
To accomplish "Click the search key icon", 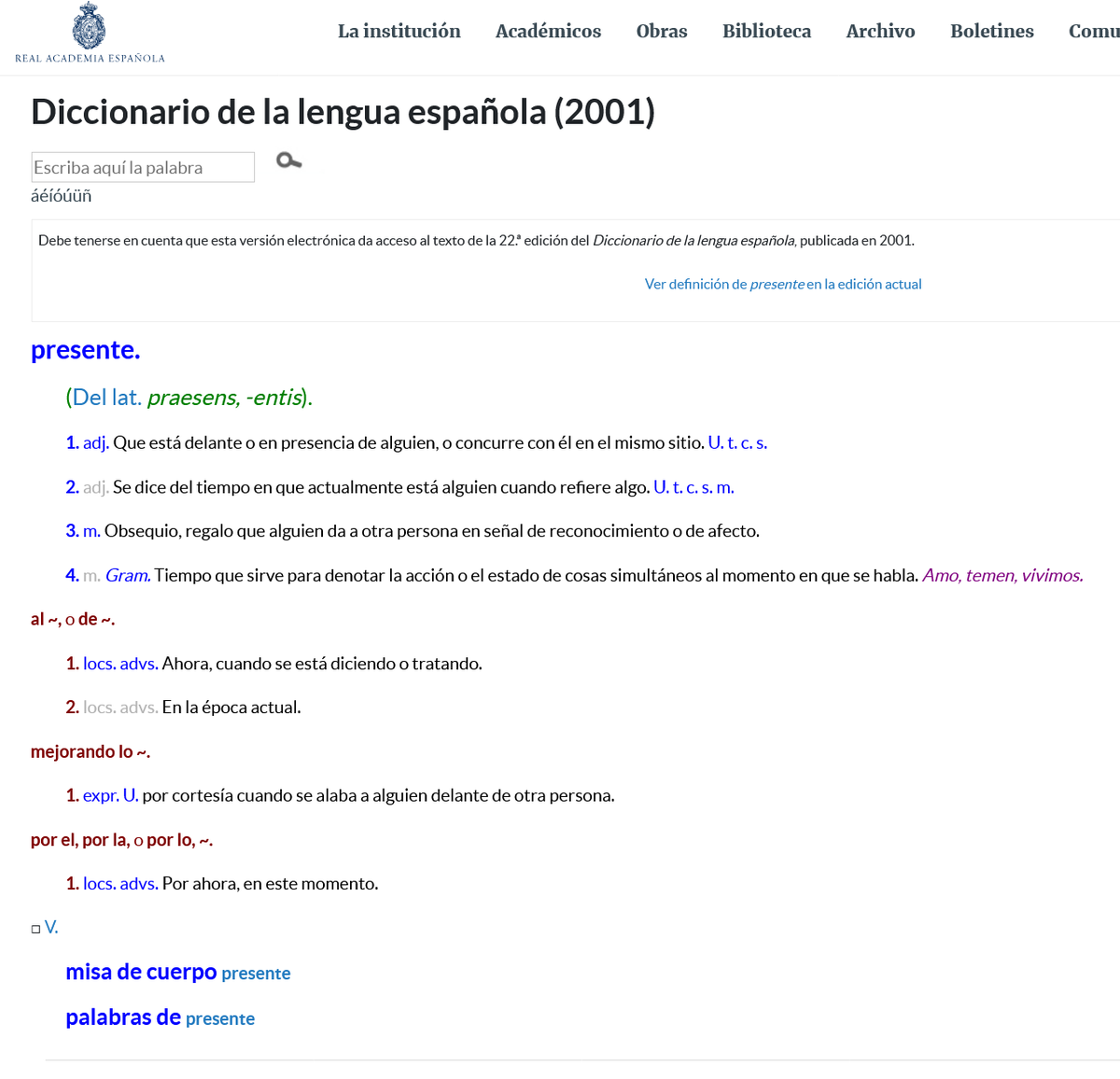I will tap(288, 161).
